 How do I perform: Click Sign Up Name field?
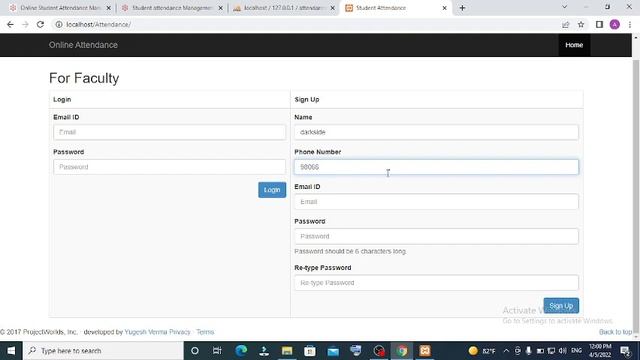pyautogui.click(x=436, y=132)
